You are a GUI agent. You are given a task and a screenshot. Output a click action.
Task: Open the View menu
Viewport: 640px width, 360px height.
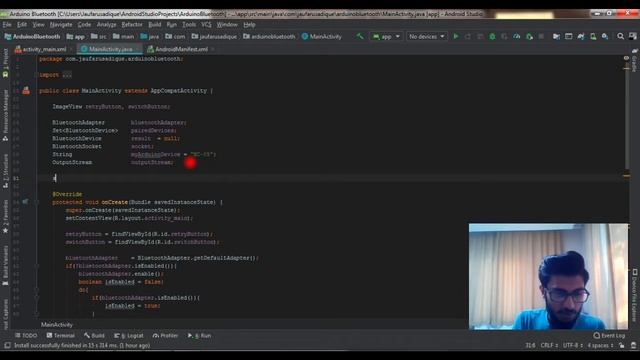point(38,24)
